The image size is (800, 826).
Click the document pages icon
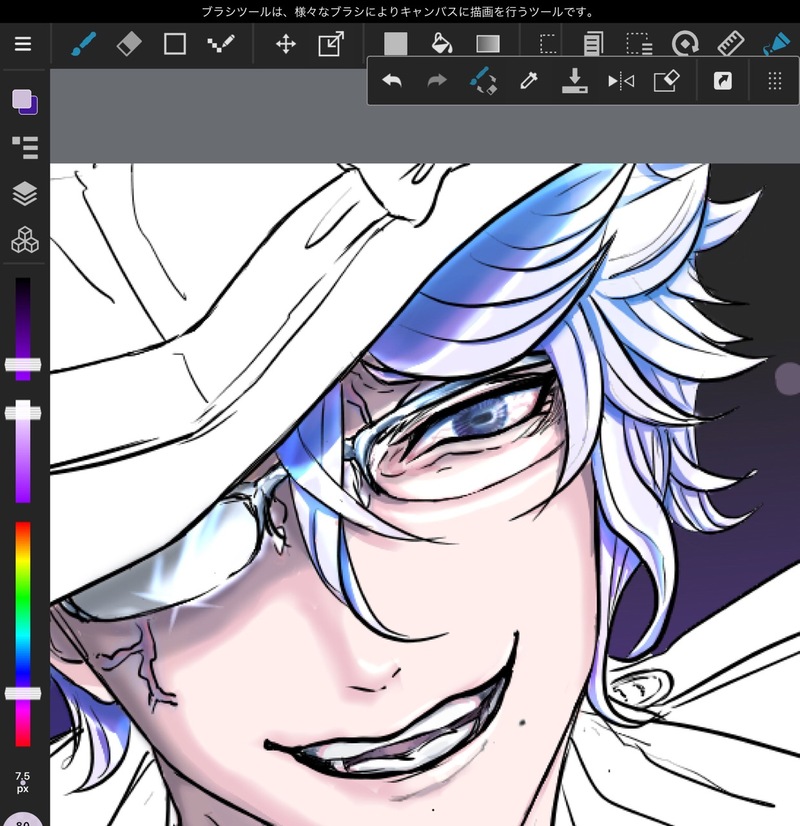tap(594, 44)
